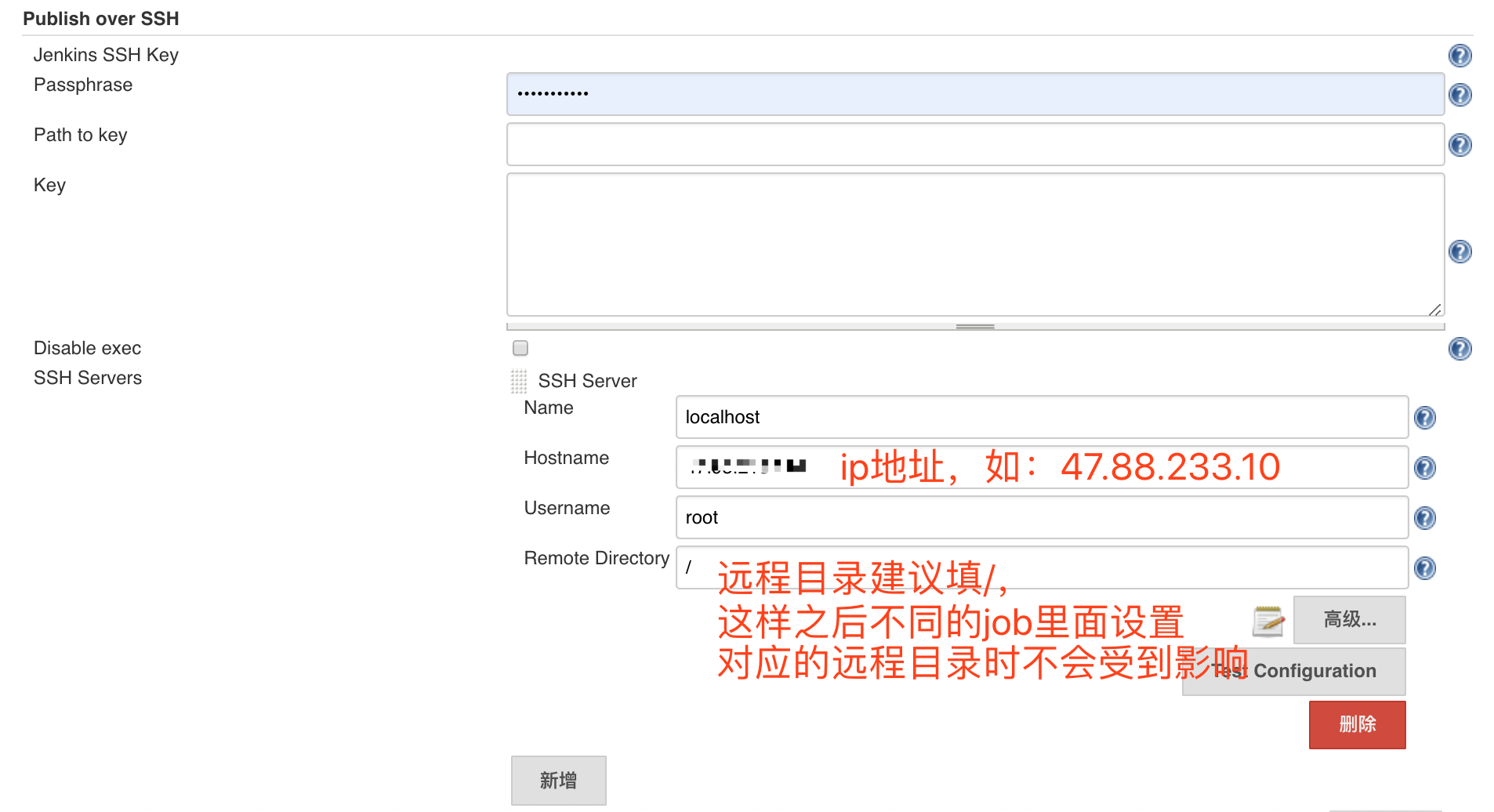The height and width of the screenshot is (812, 1494).
Task: Click the Hostname input field
Action: (x=1042, y=467)
